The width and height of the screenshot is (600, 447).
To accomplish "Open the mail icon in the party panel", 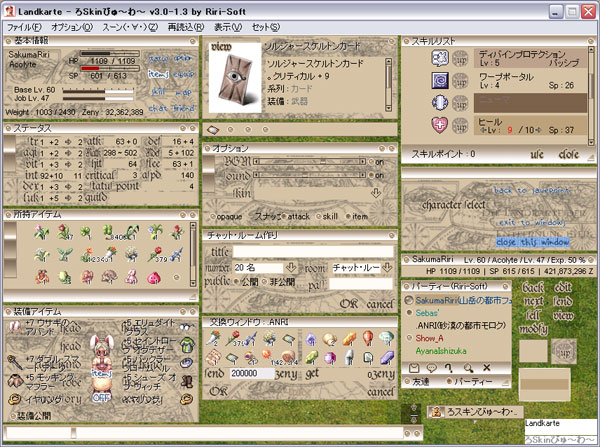I will pos(414,368).
